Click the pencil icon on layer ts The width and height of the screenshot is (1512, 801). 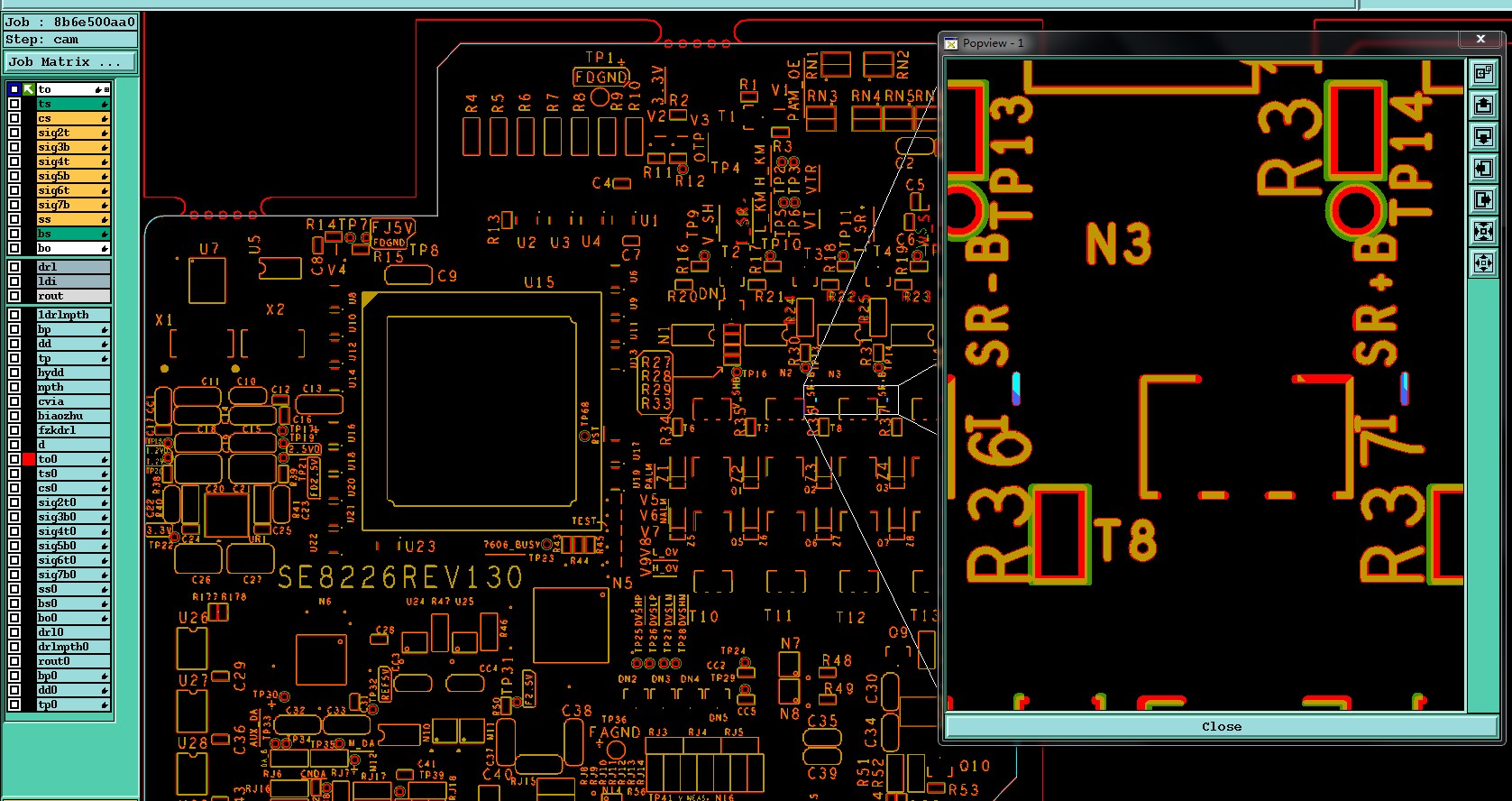click(105, 104)
